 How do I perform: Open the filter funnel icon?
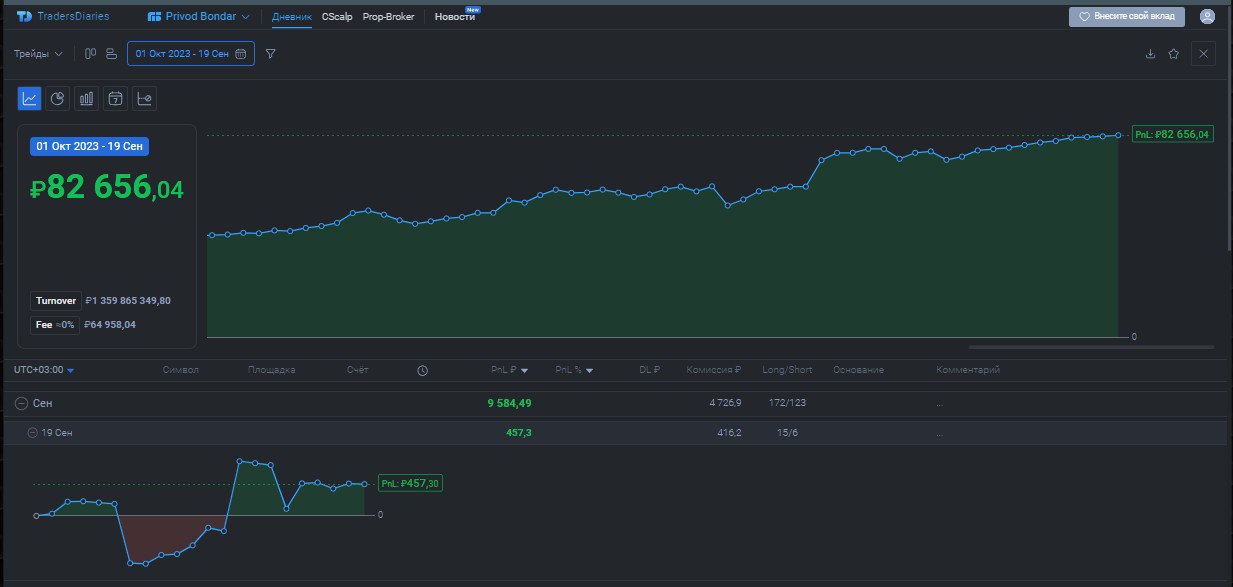tap(271, 54)
